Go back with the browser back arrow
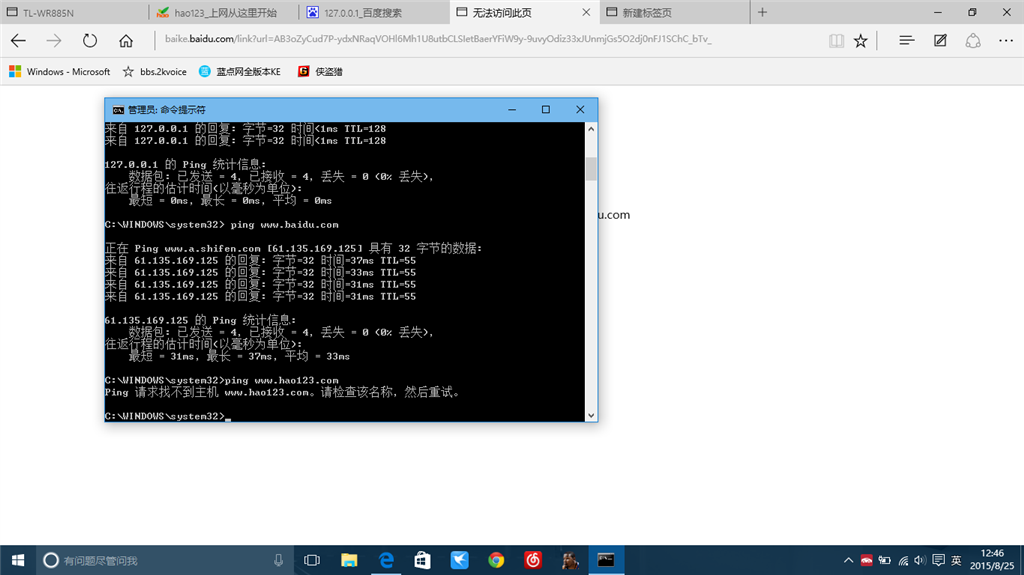The width and height of the screenshot is (1024, 575). point(18,41)
